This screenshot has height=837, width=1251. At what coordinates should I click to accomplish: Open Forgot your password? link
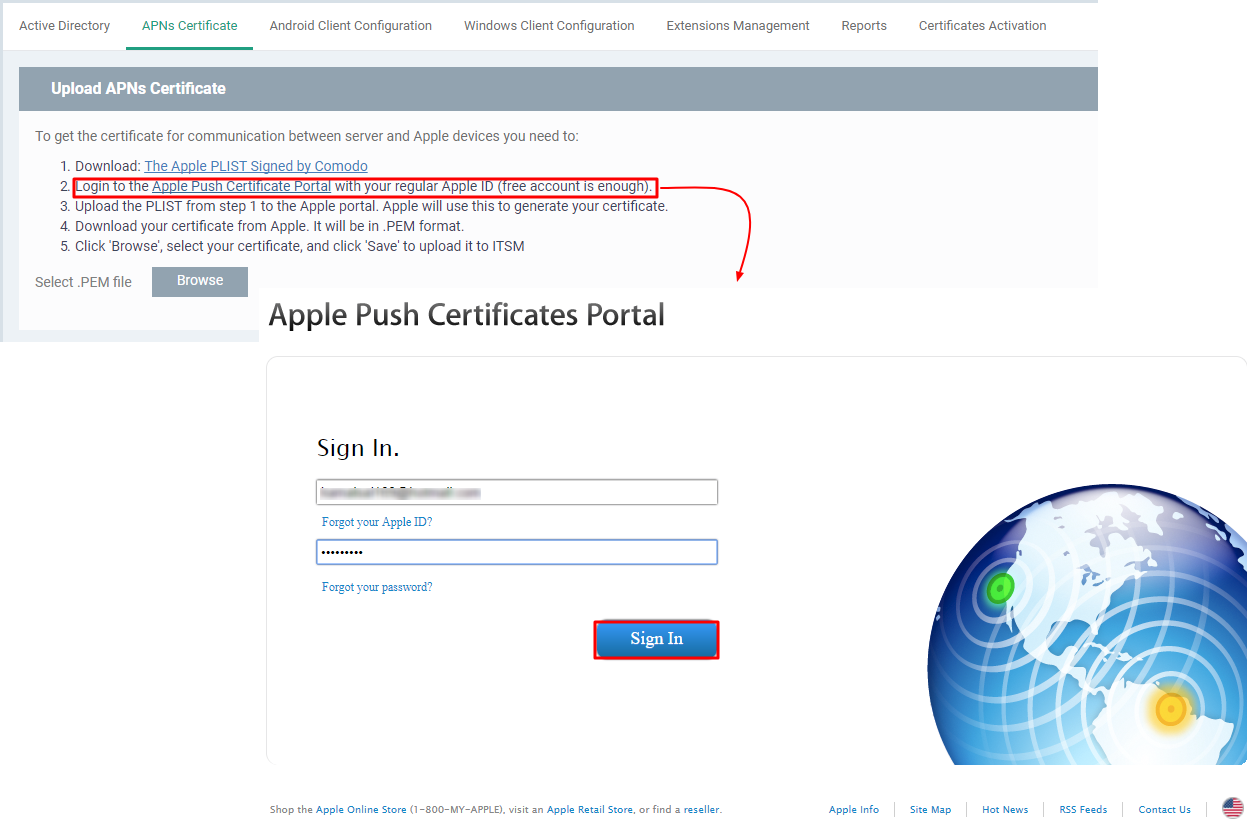click(377, 587)
